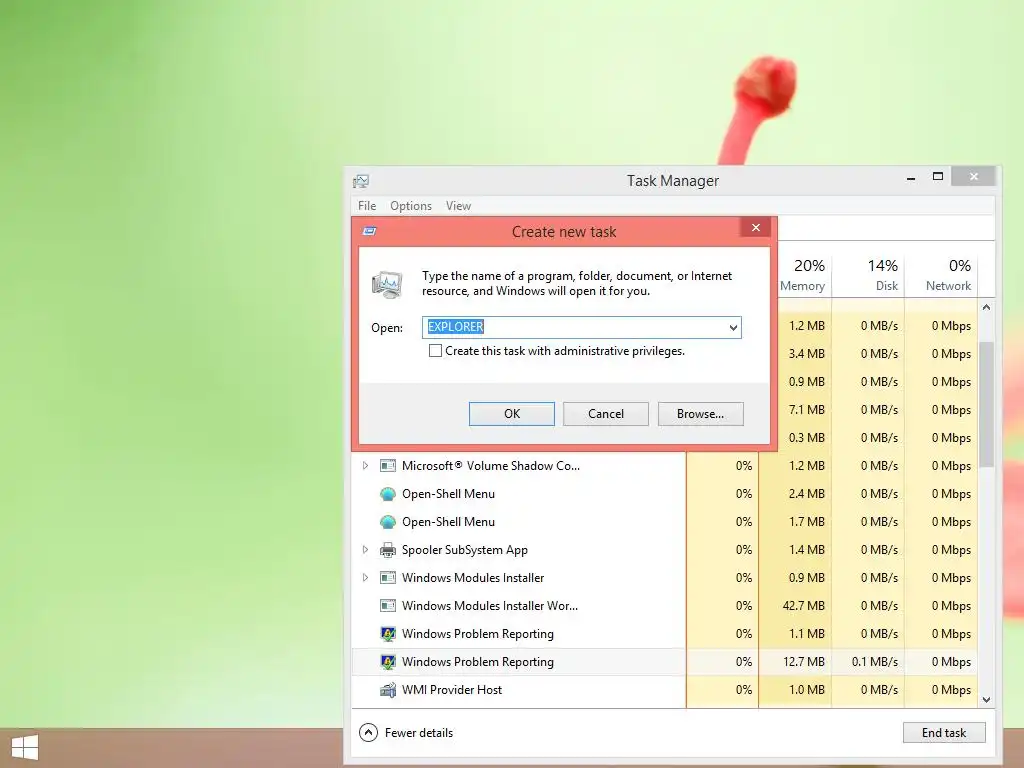Expand Microsoft Volume Shadow Copy process
1024x768 pixels.
(366, 466)
